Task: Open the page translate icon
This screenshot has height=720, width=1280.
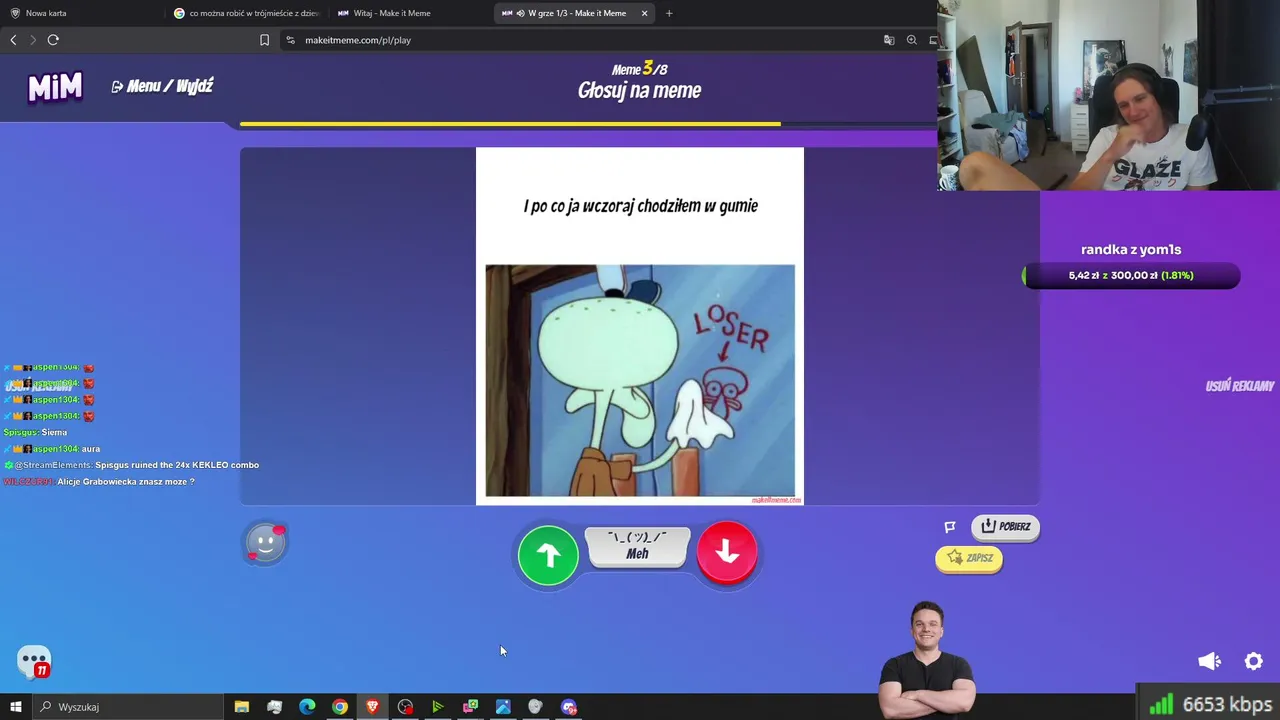Action: (889, 40)
